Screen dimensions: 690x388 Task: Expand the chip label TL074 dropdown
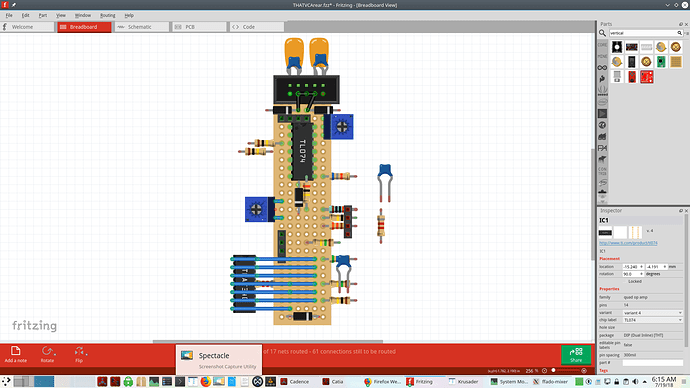[x=653, y=320]
